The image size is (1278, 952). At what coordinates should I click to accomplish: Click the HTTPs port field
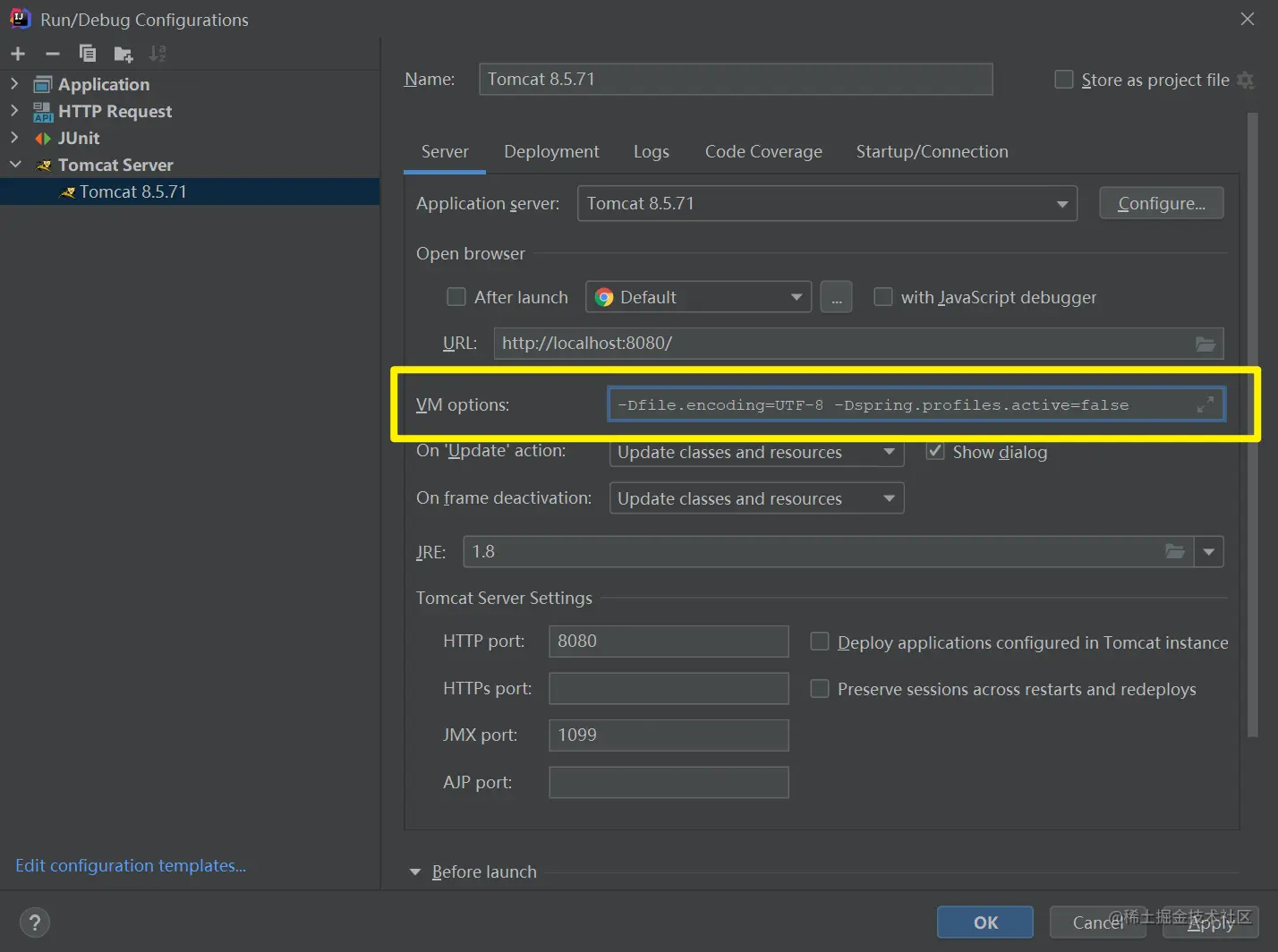coord(669,689)
